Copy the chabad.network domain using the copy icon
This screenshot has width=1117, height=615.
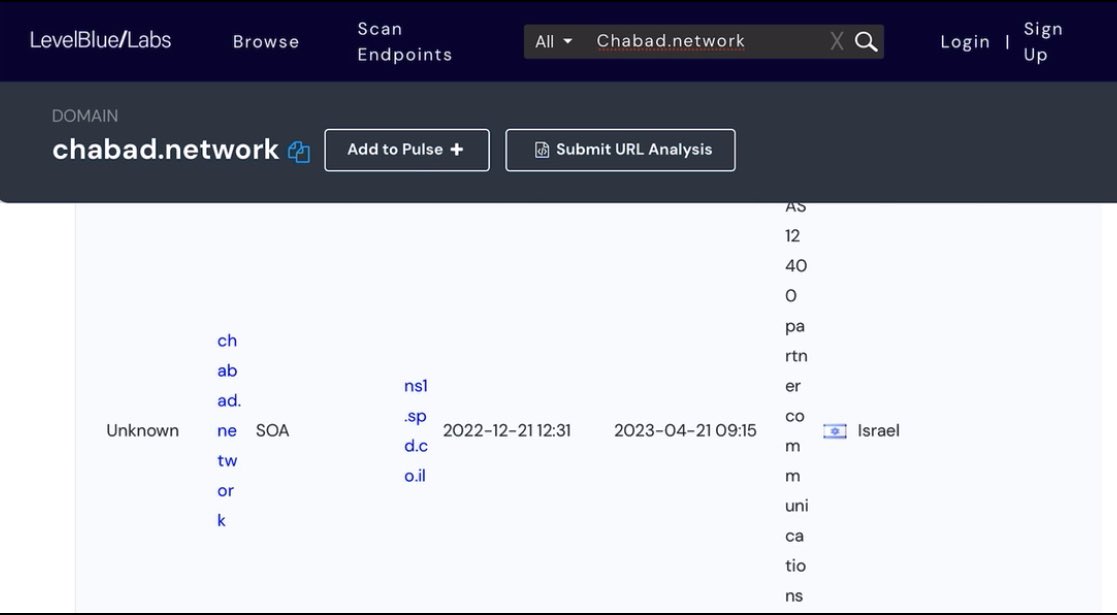299,151
